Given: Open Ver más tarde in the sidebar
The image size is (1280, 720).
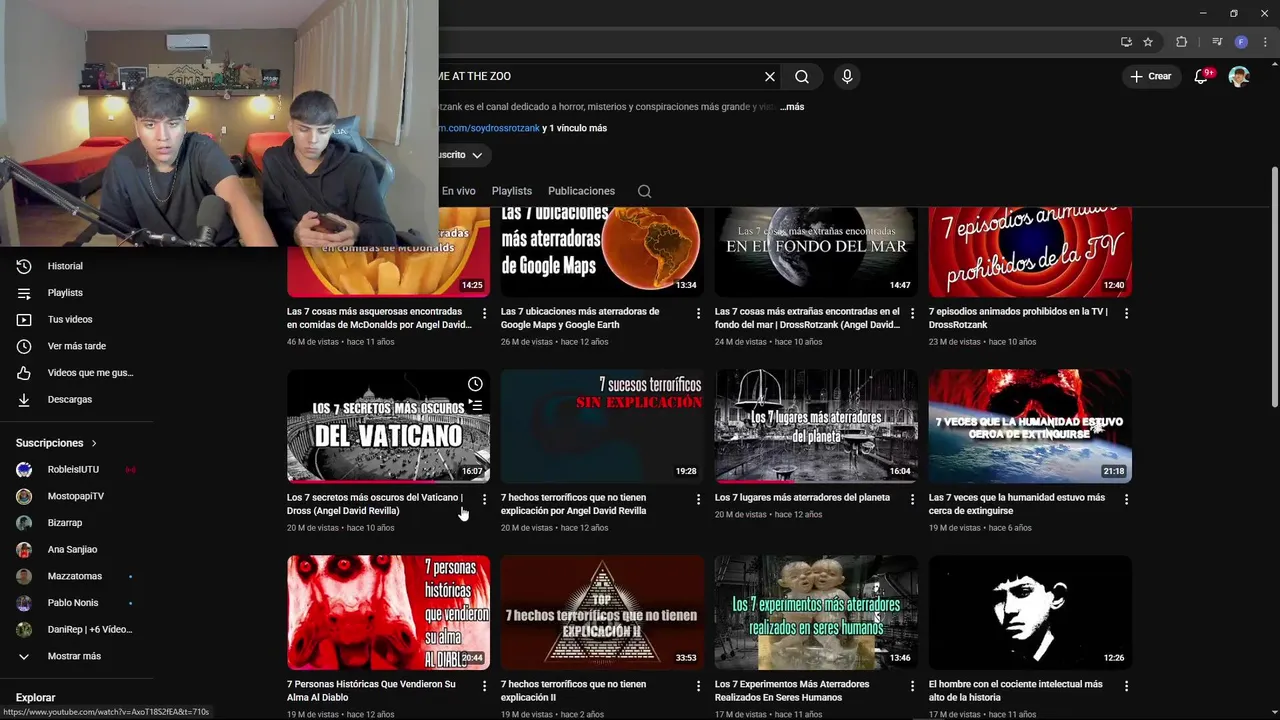Looking at the screenshot, I should 77,346.
